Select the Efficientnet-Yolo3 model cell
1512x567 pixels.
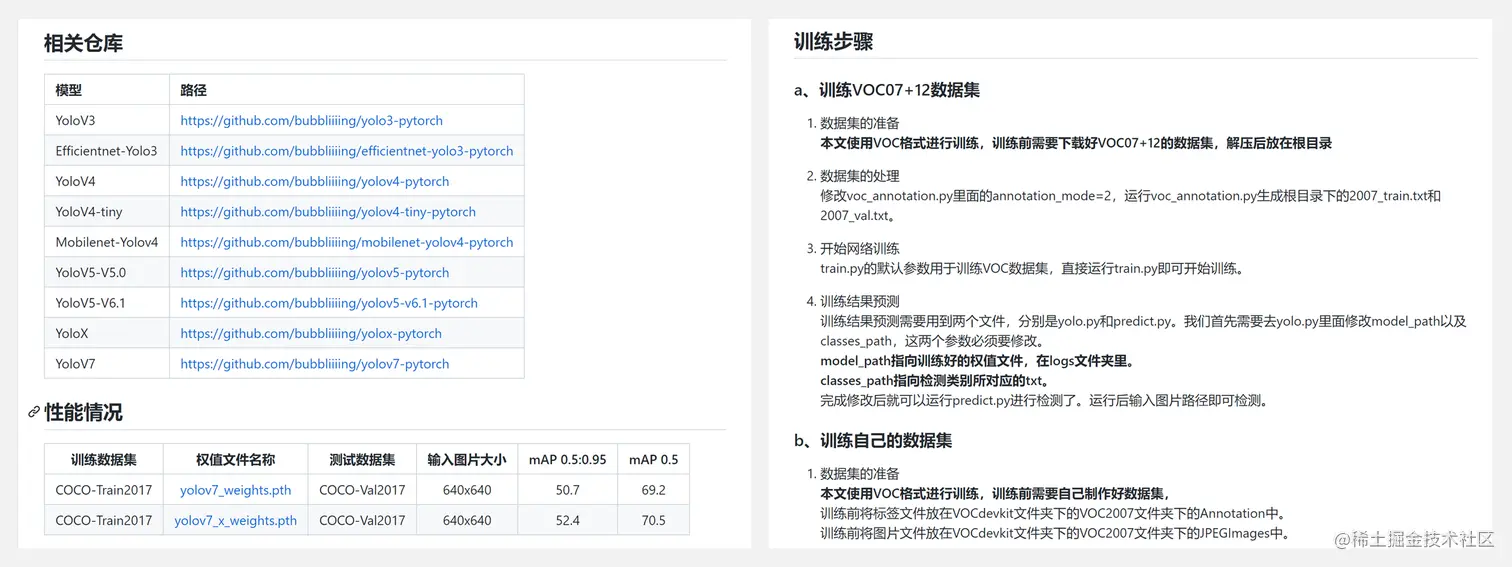[x=106, y=151]
